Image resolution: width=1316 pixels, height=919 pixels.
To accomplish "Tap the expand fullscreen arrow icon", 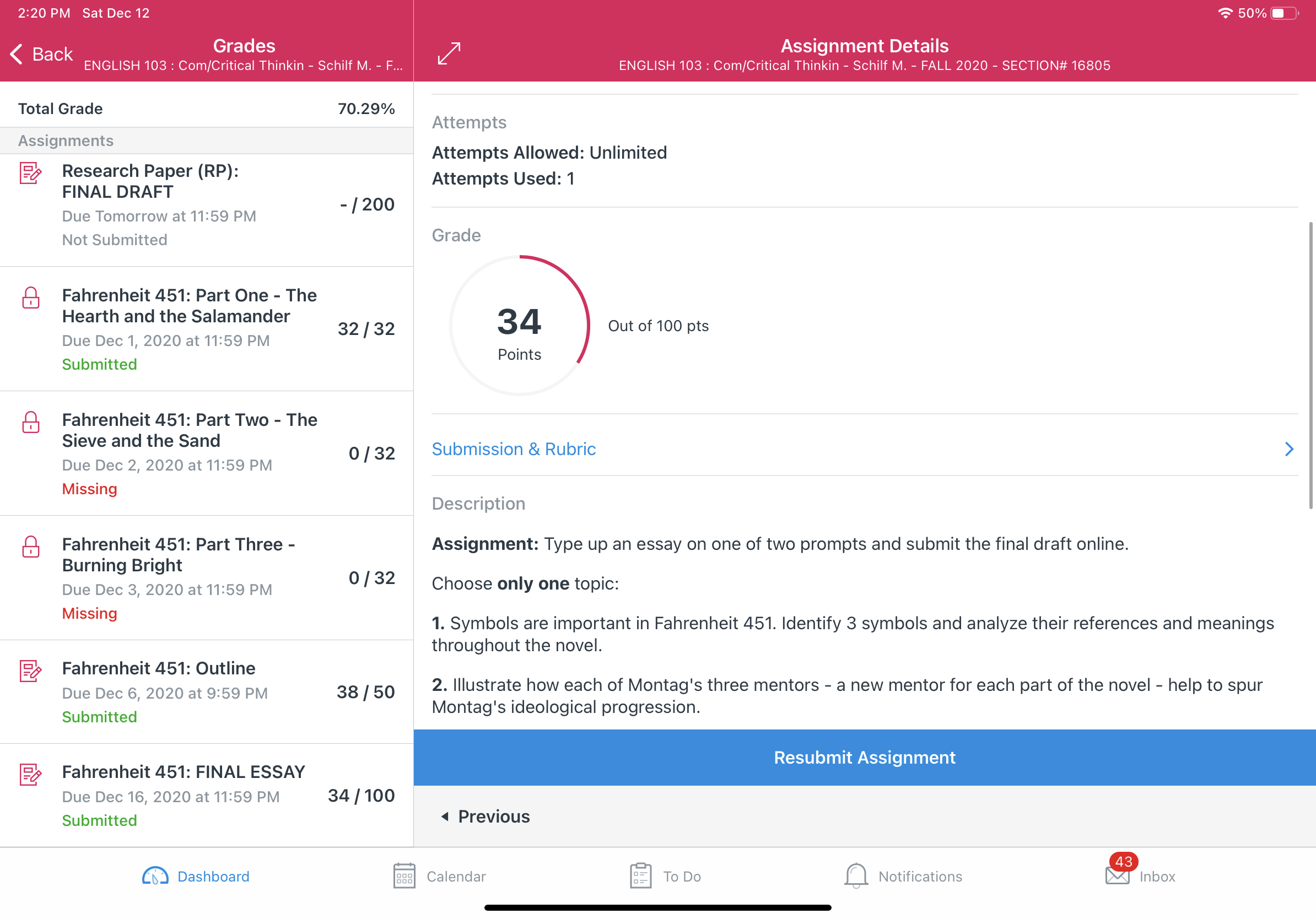I will point(449,53).
